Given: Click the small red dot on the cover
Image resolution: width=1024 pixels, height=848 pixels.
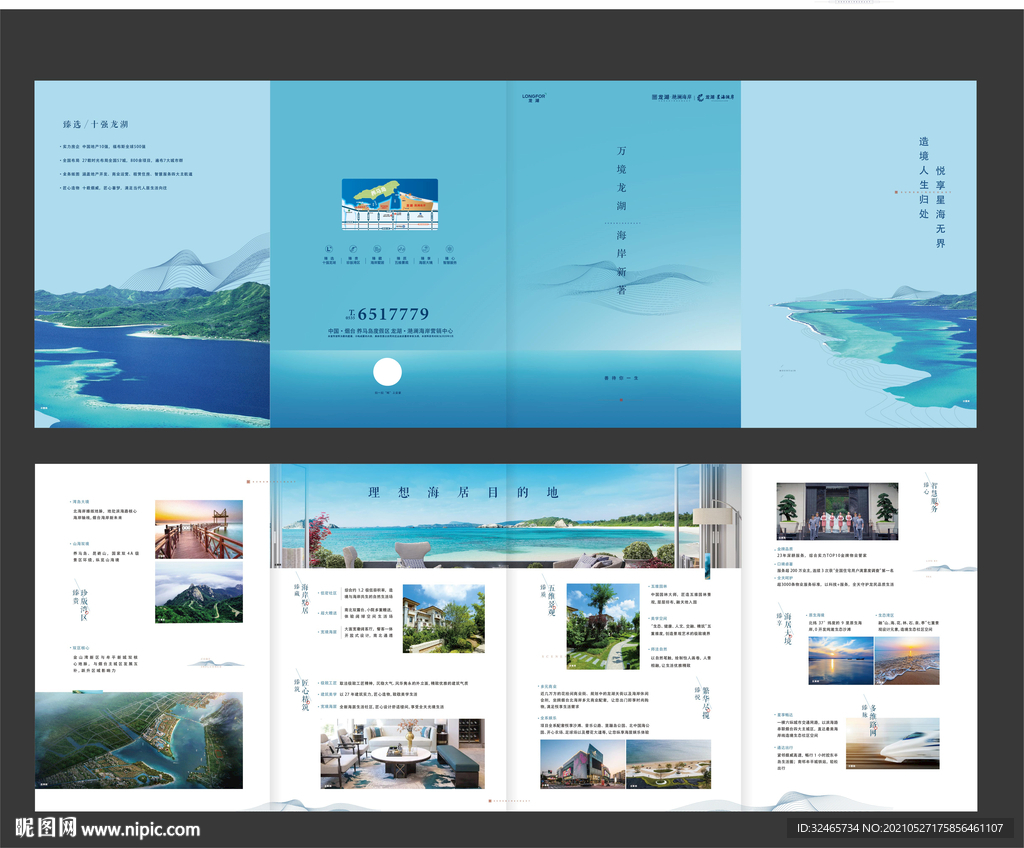Looking at the screenshot, I should [x=621, y=398].
